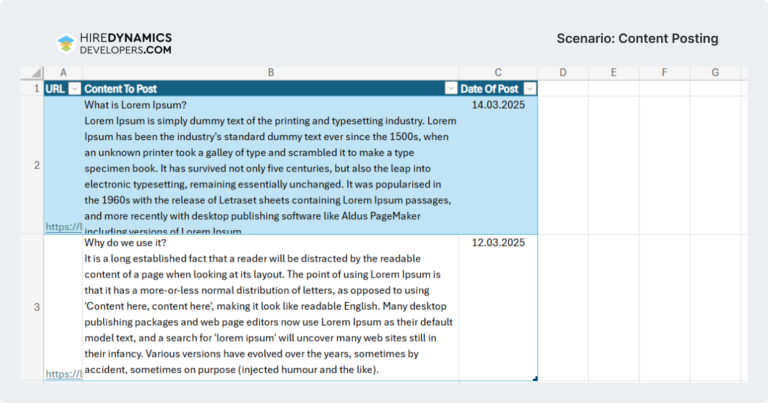Open the https link in row 3
The image size is (768, 403).
[x=63, y=374]
